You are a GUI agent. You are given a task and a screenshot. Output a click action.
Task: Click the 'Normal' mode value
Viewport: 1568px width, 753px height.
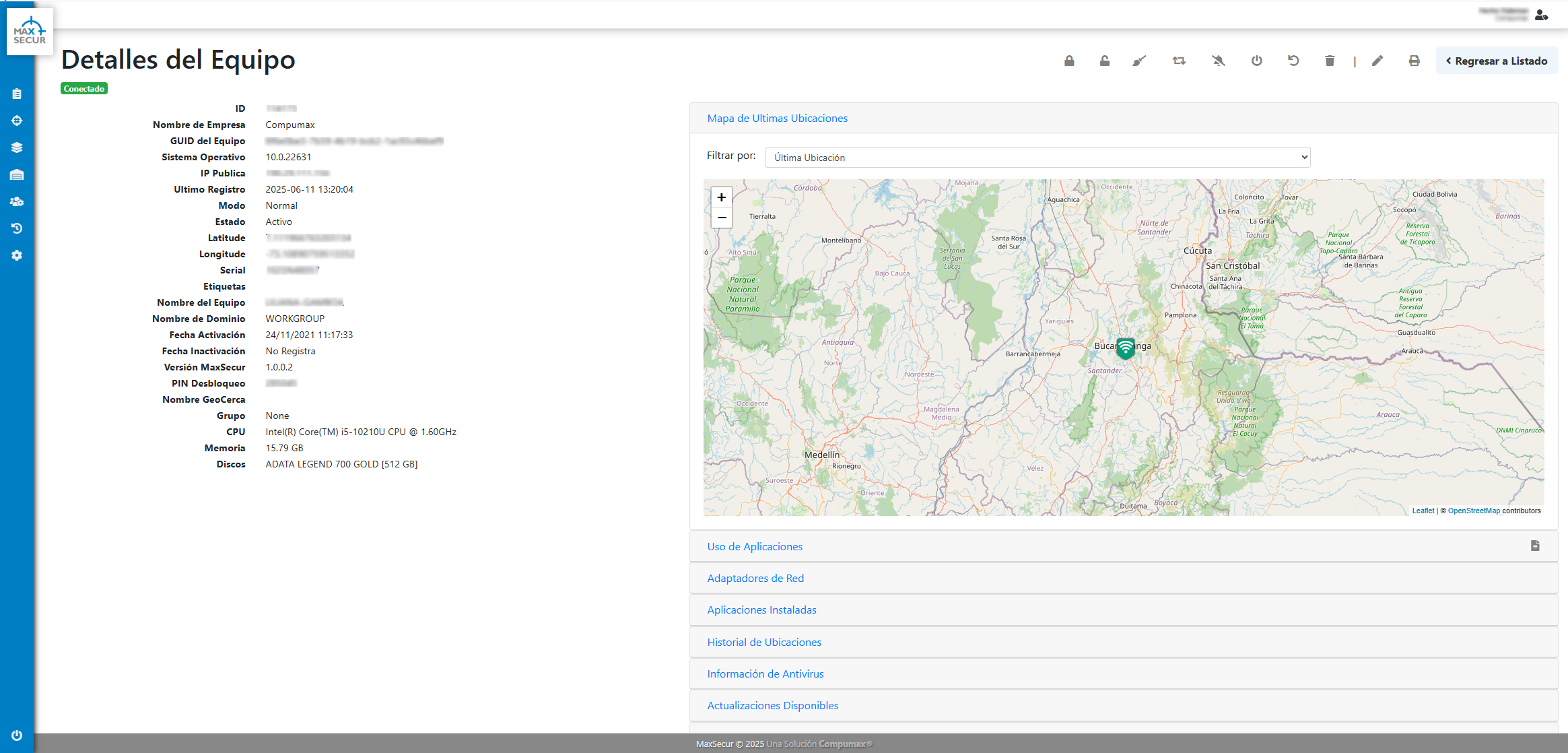[x=281, y=206]
